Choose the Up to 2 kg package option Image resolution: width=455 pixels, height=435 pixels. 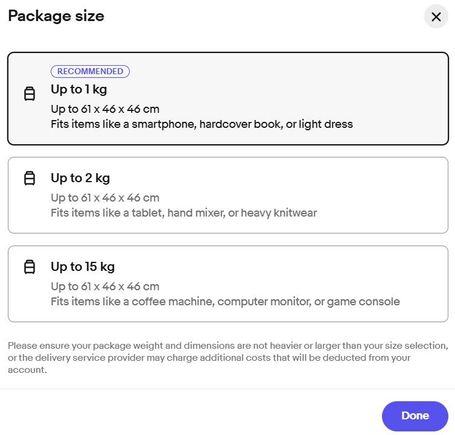228,195
